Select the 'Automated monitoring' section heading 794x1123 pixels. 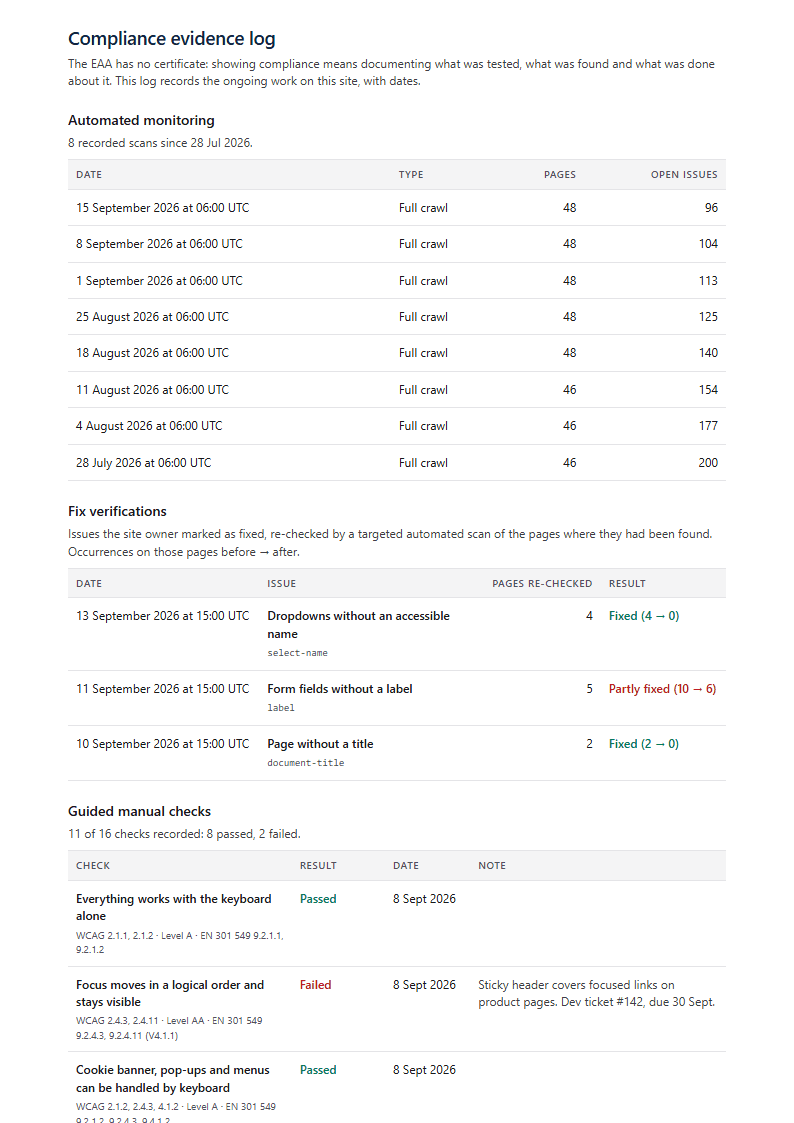point(141,120)
